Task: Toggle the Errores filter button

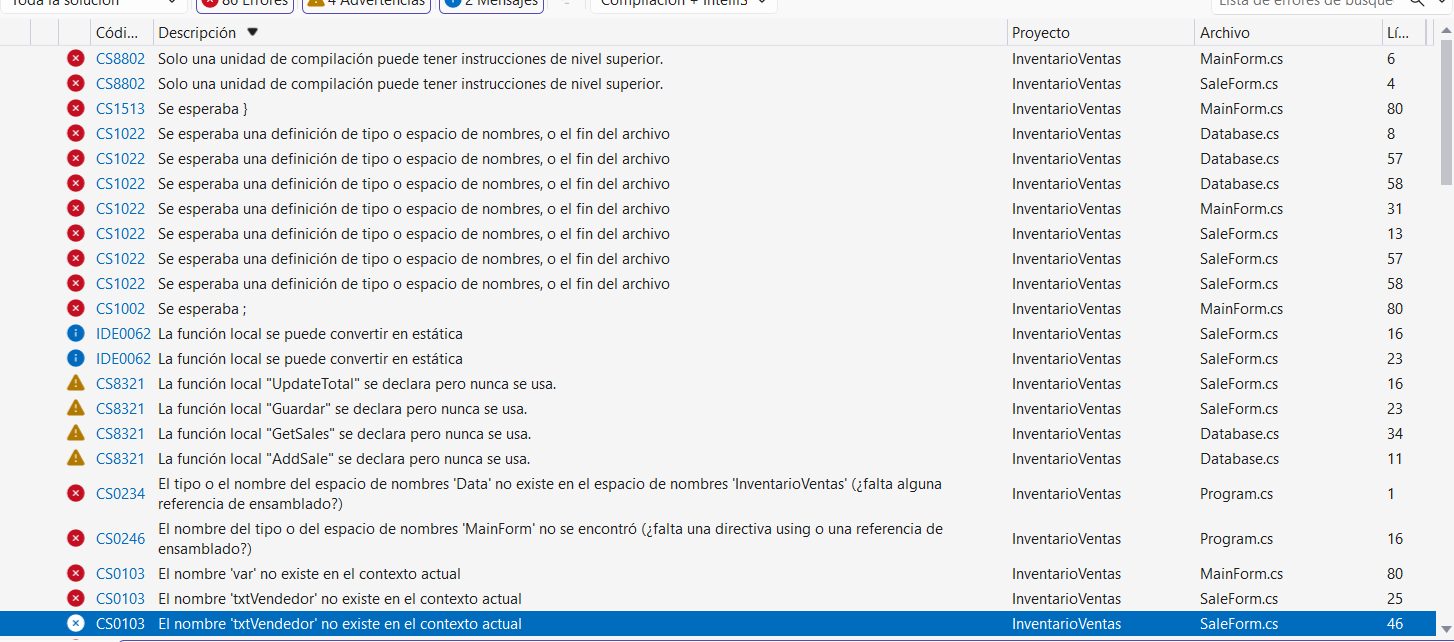Action: pyautogui.click(x=245, y=3)
